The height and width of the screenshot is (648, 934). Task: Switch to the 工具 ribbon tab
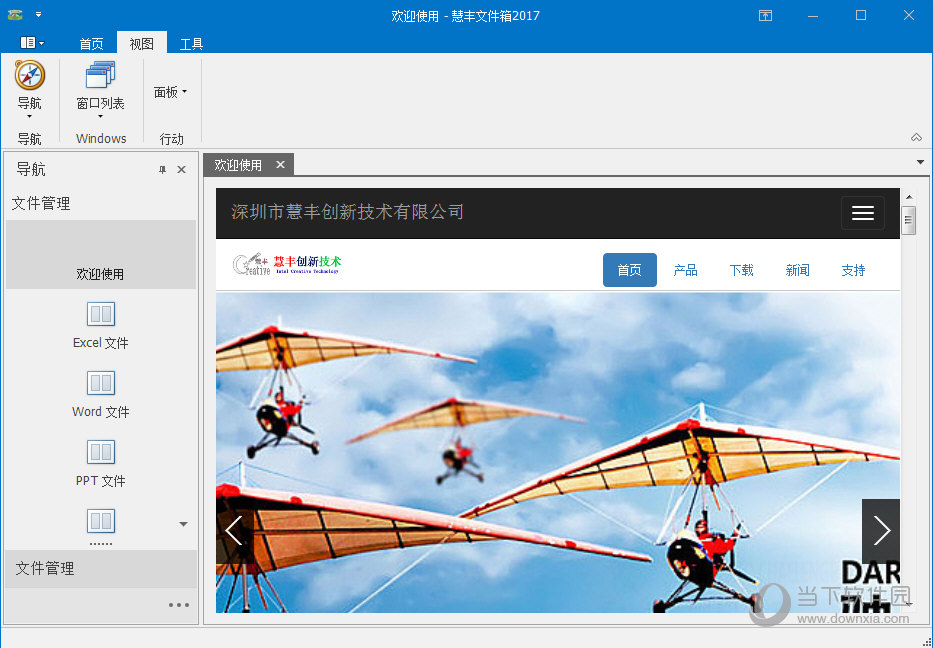click(191, 43)
